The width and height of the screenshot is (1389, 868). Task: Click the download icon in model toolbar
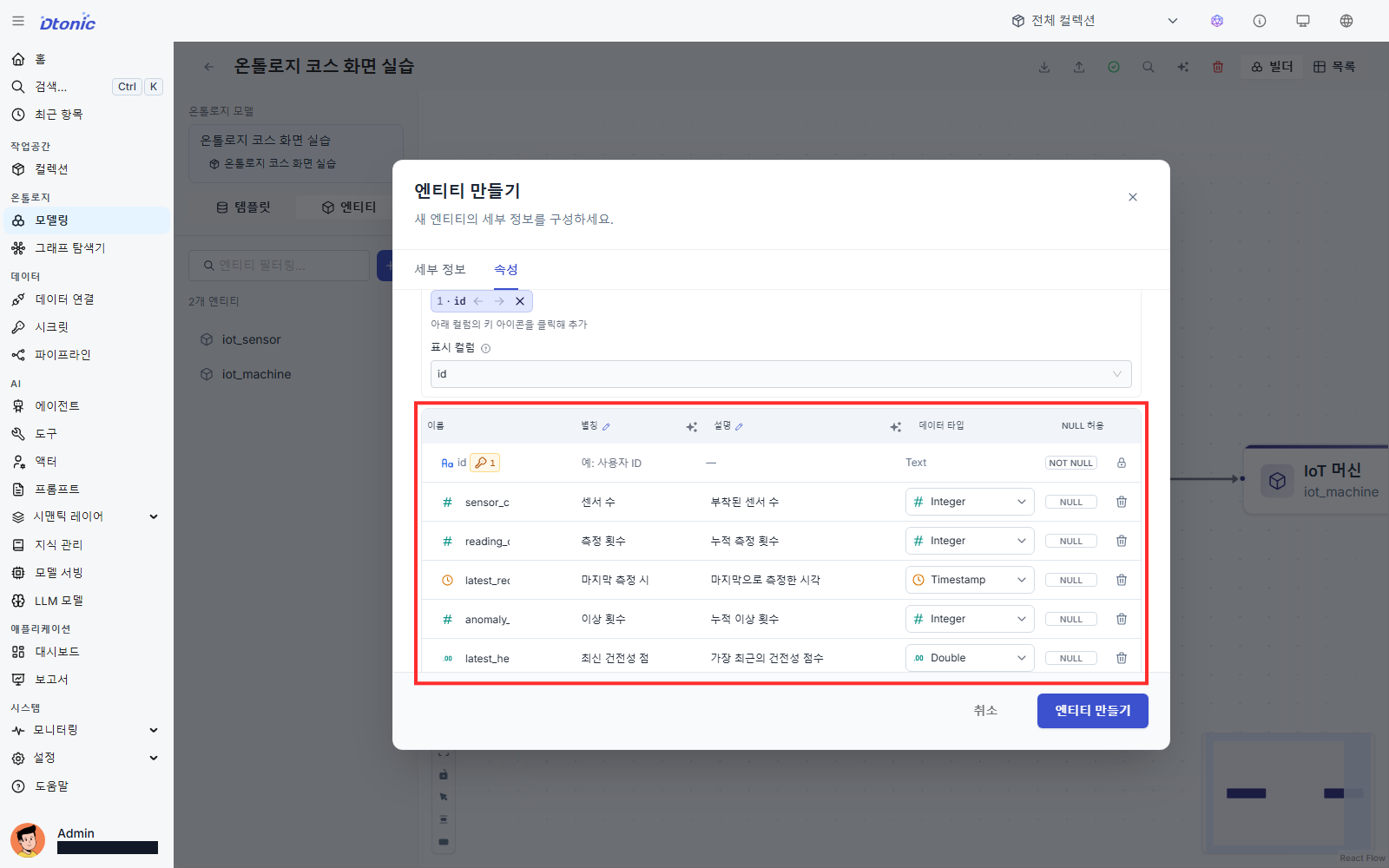(x=1044, y=67)
